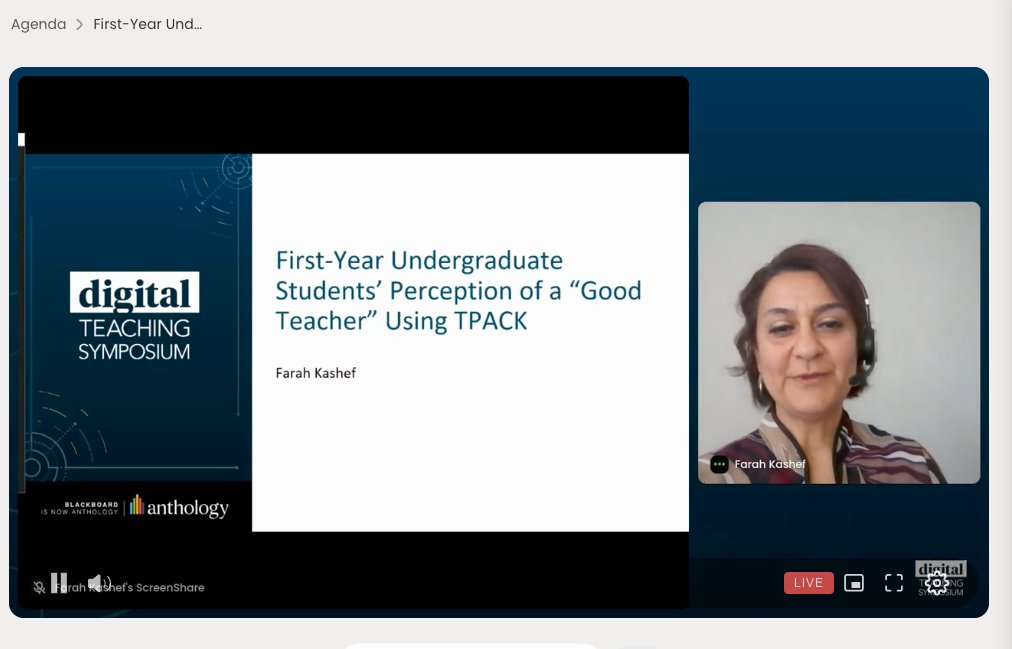The image size is (1012, 649).
Task: Click the red LIVE badge
Action: (x=809, y=583)
